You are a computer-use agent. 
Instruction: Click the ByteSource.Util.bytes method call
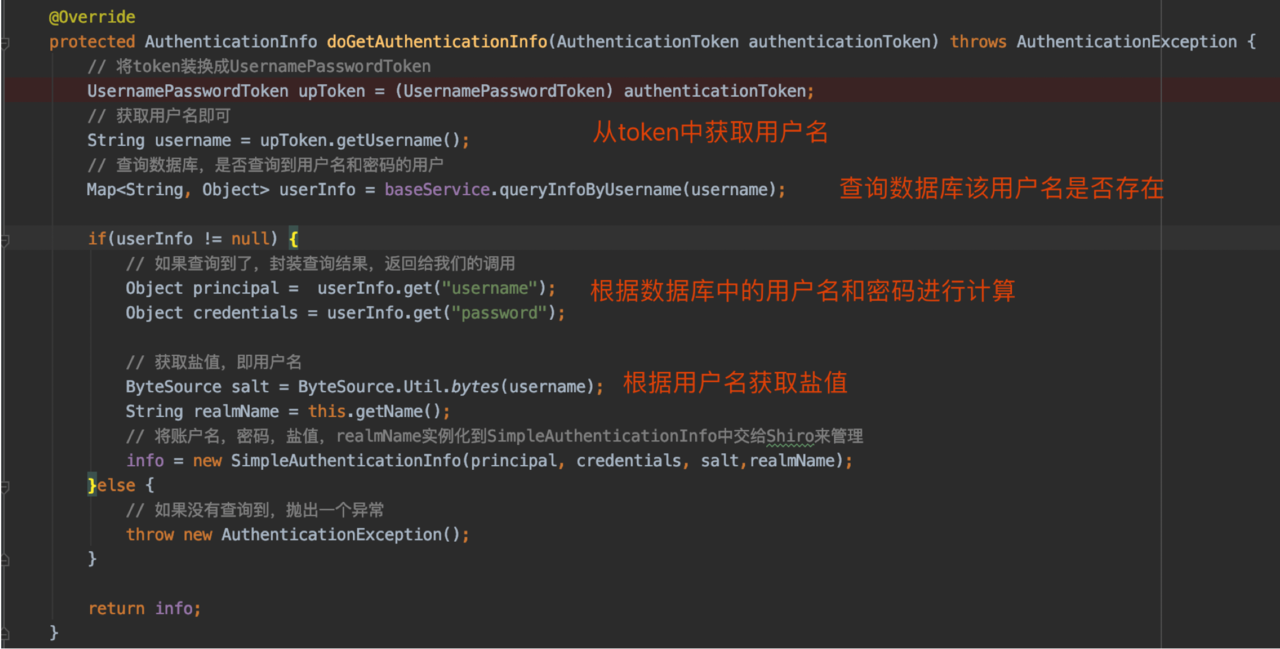pyautogui.click(x=400, y=387)
